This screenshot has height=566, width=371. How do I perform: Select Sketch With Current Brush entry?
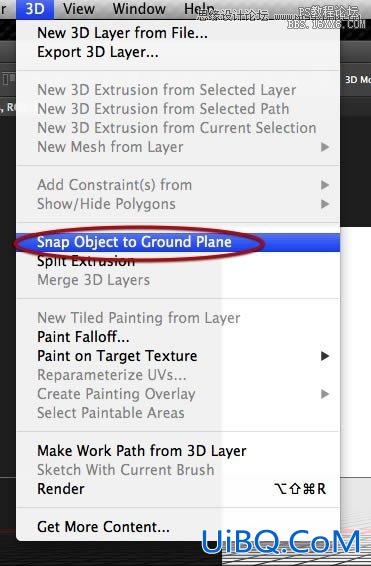click(178, 470)
